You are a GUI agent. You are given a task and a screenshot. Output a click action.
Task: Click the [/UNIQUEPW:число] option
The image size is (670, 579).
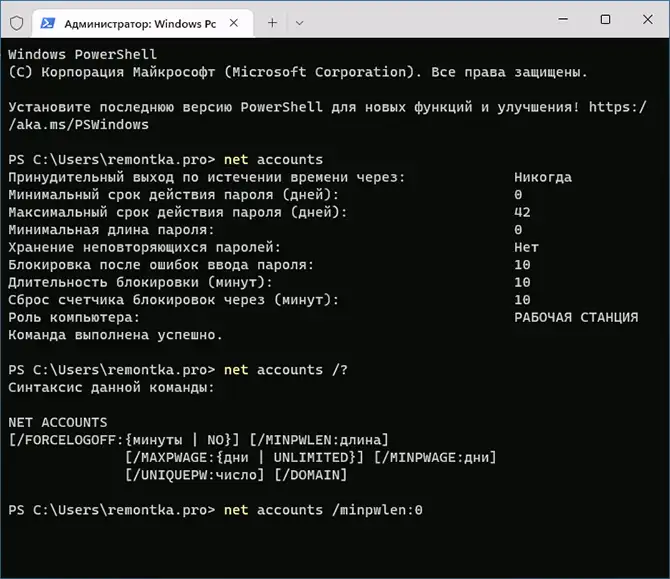coord(194,475)
